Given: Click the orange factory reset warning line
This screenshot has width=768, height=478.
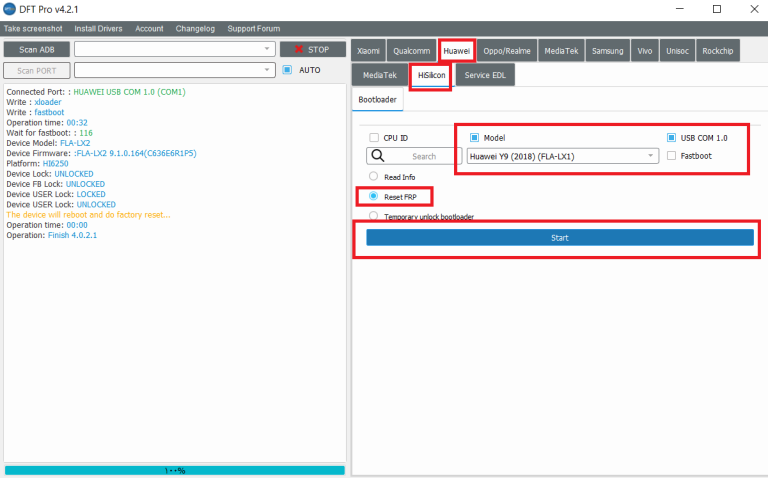Looking at the screenshot, I should tap(88, 215).
